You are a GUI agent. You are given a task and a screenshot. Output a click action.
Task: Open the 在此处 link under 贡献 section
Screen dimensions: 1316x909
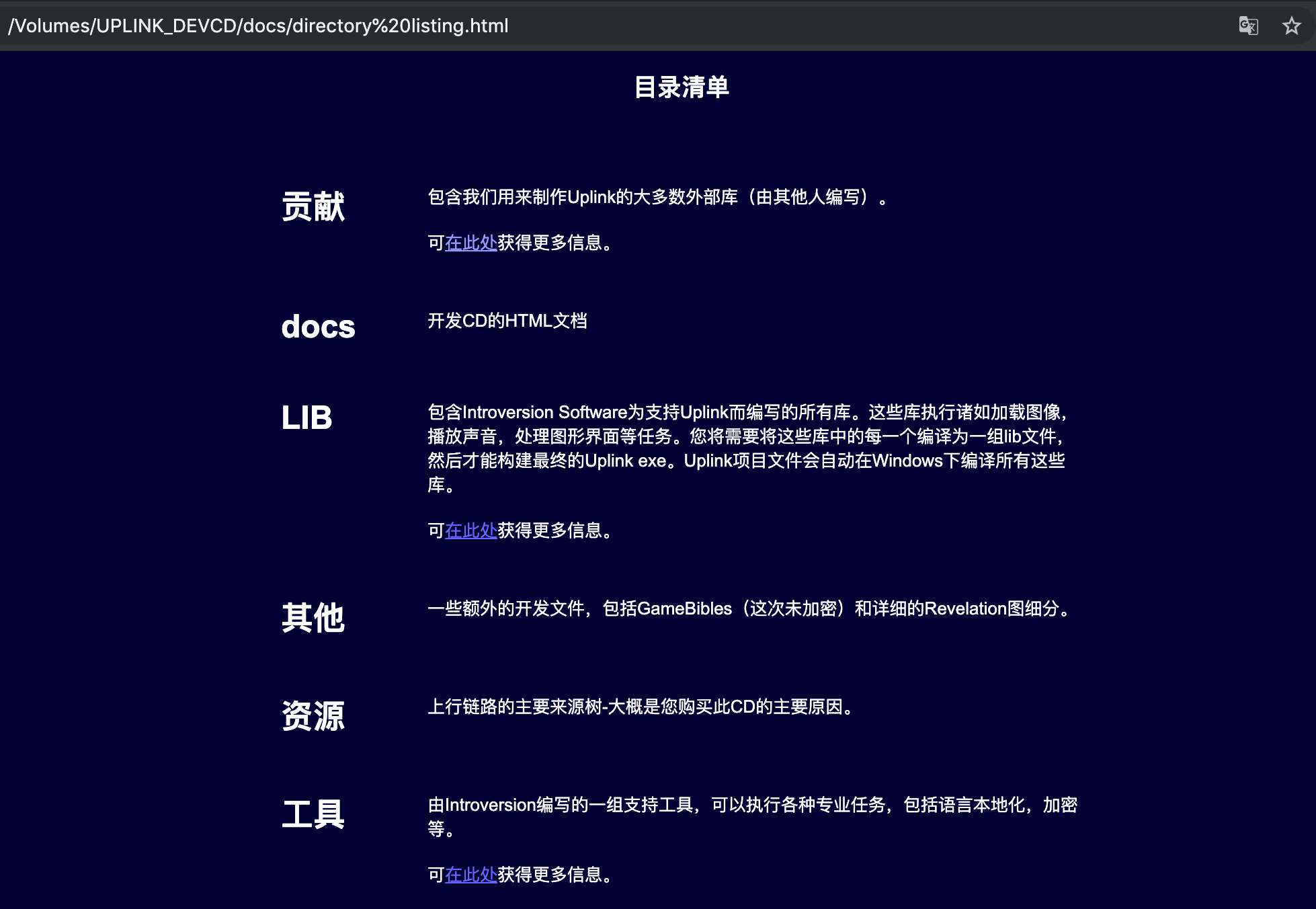click(x=470, y=243)
